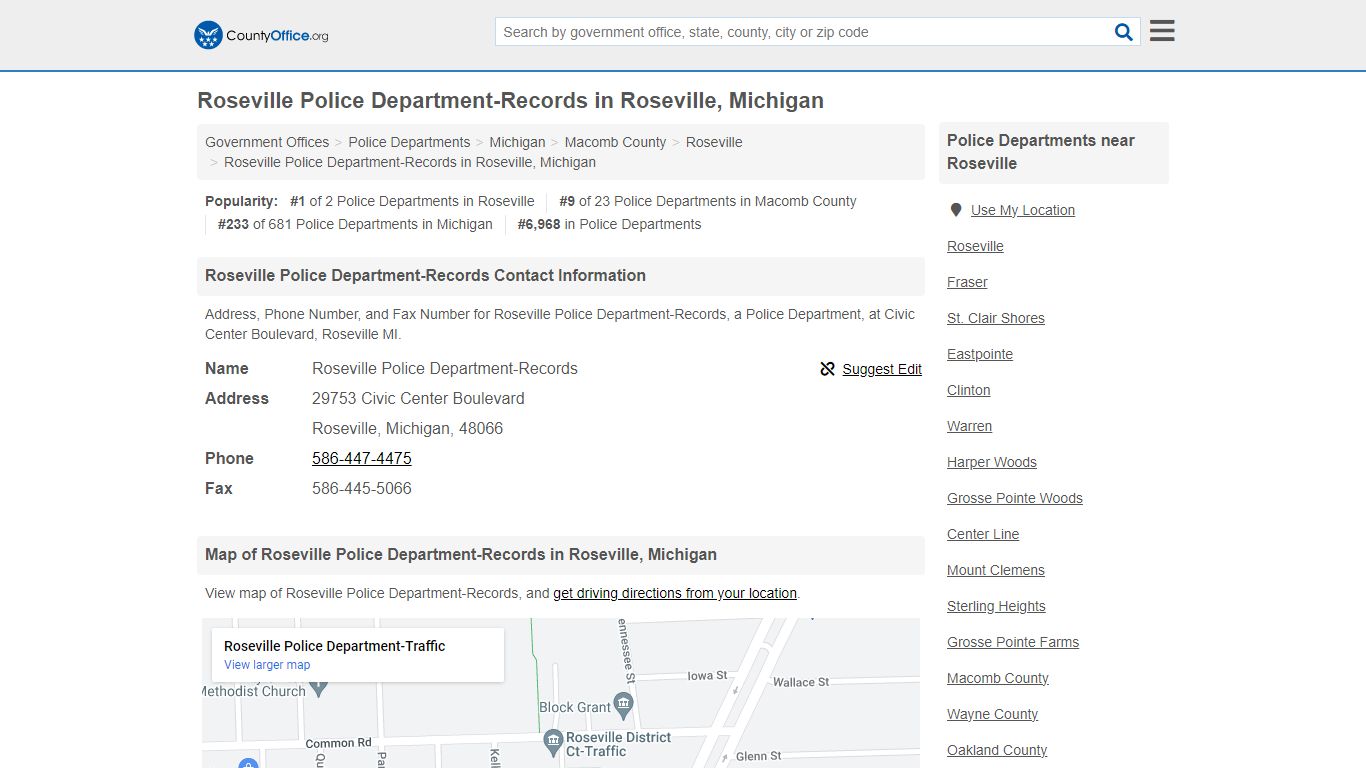
Task: Open Roseville breadcrumb link
Action: coord(714,142)
